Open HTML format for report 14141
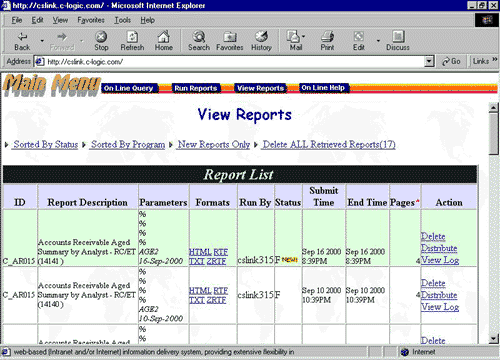 pyautogui.click(x=200, y=252)
